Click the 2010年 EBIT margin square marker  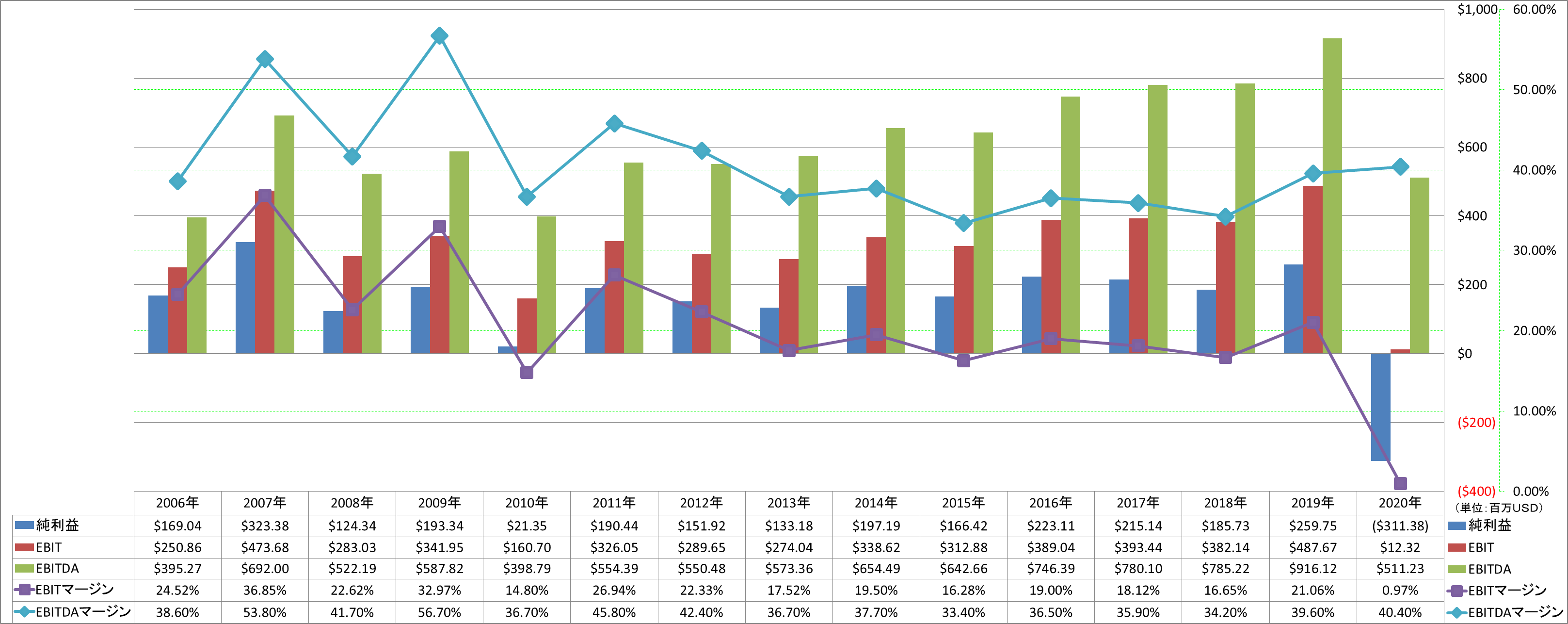click(x=527, y=372)
